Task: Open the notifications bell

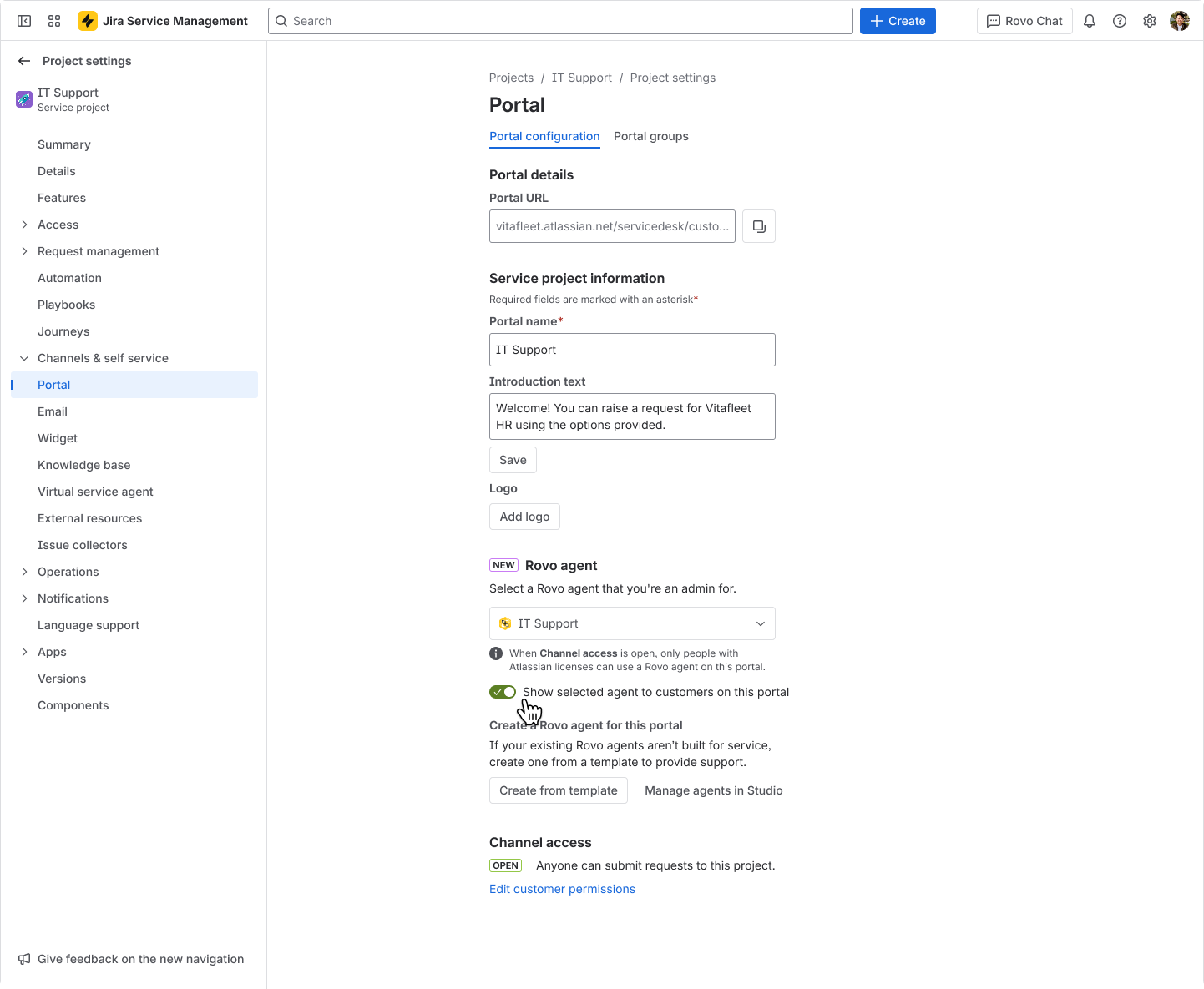Action: click(x=1090, y=21)
